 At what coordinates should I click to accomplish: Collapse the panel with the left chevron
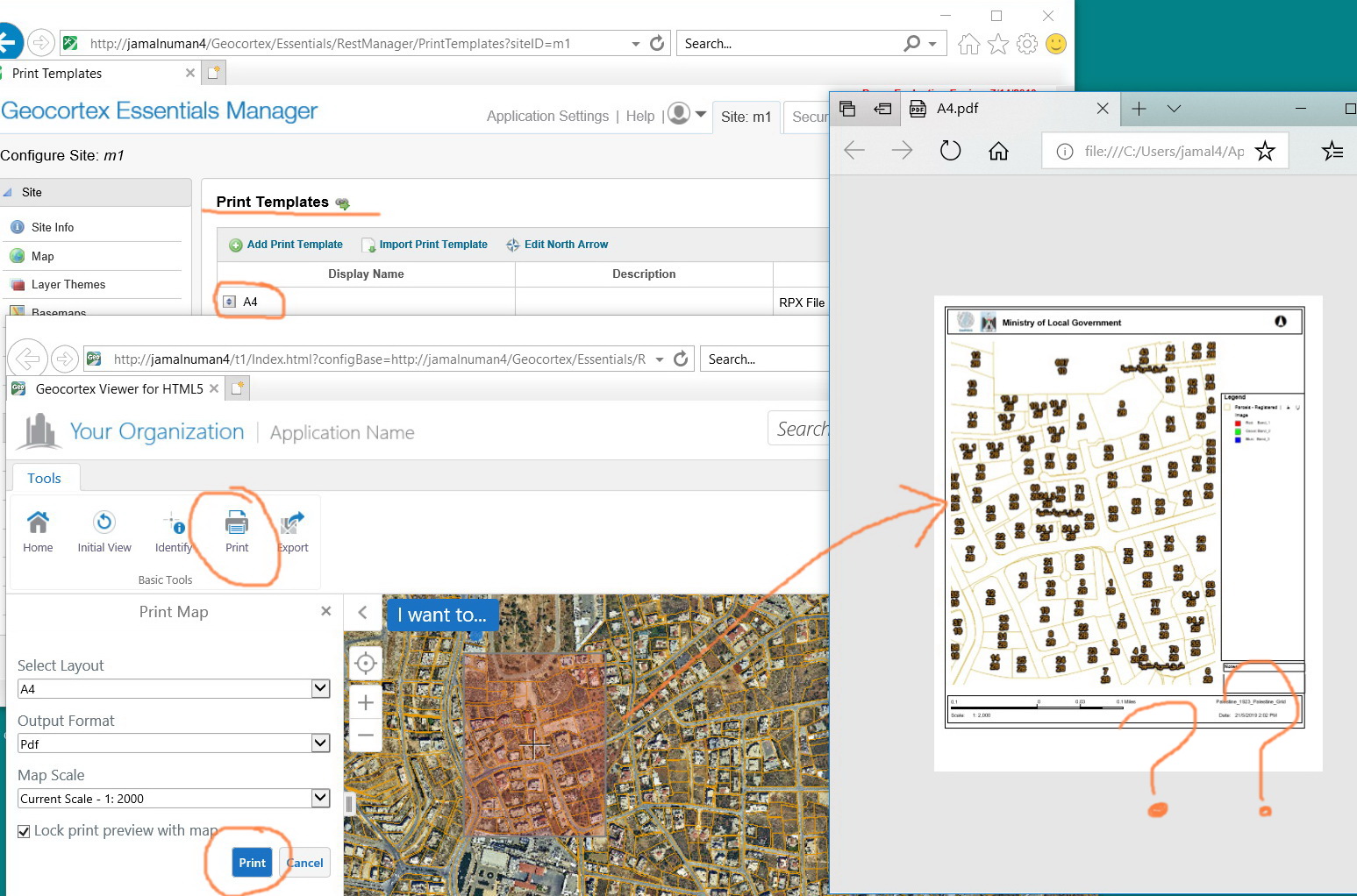pos(362,614)
